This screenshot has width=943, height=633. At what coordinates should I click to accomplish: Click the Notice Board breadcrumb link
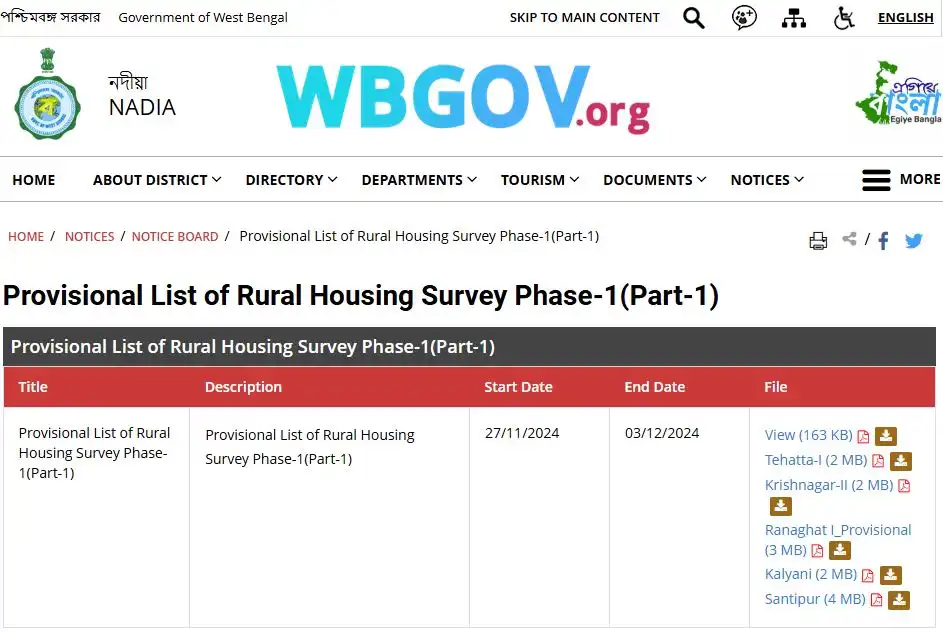point(175,237)
